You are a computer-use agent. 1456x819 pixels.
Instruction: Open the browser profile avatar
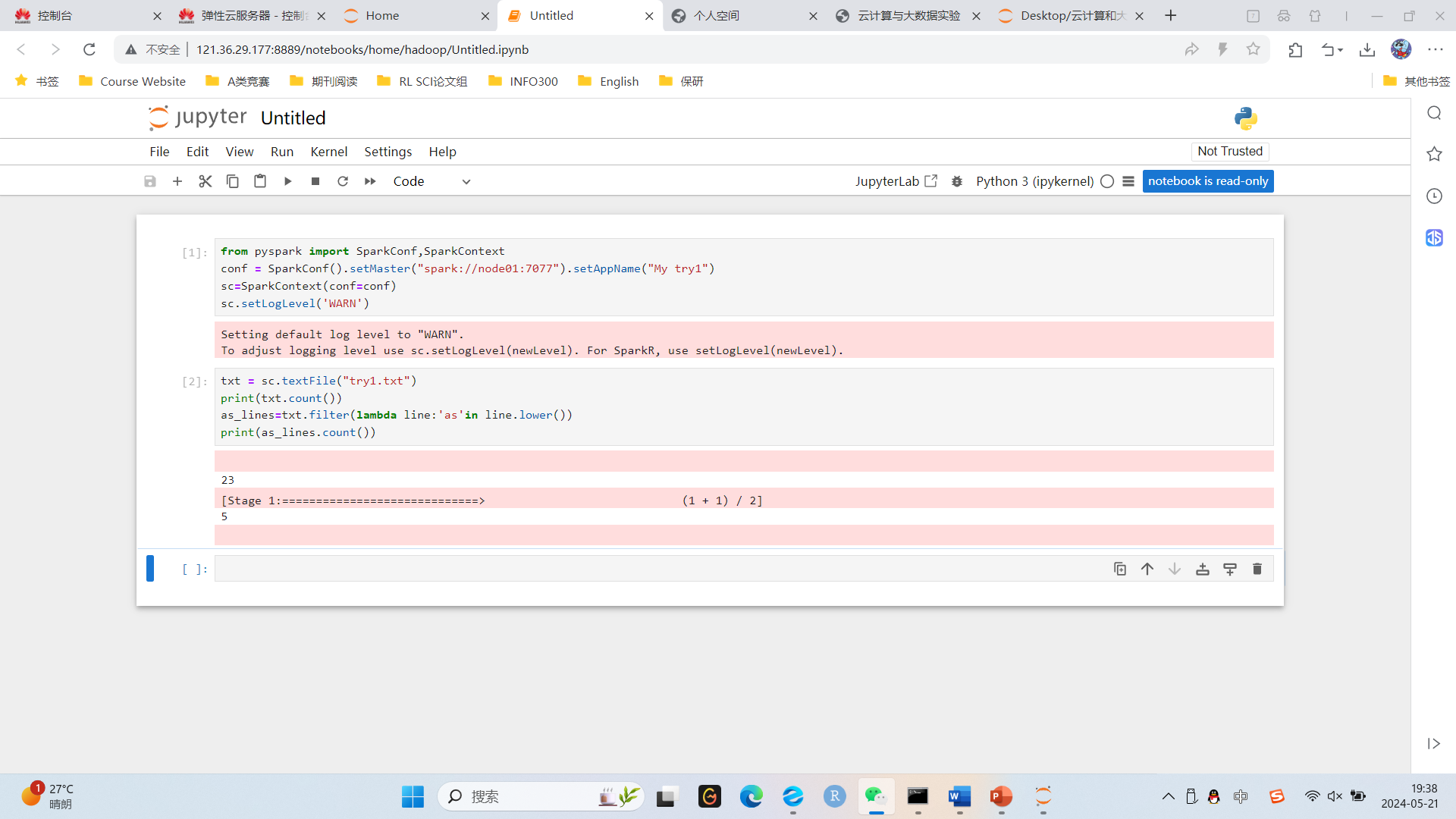coord(1401,49)
